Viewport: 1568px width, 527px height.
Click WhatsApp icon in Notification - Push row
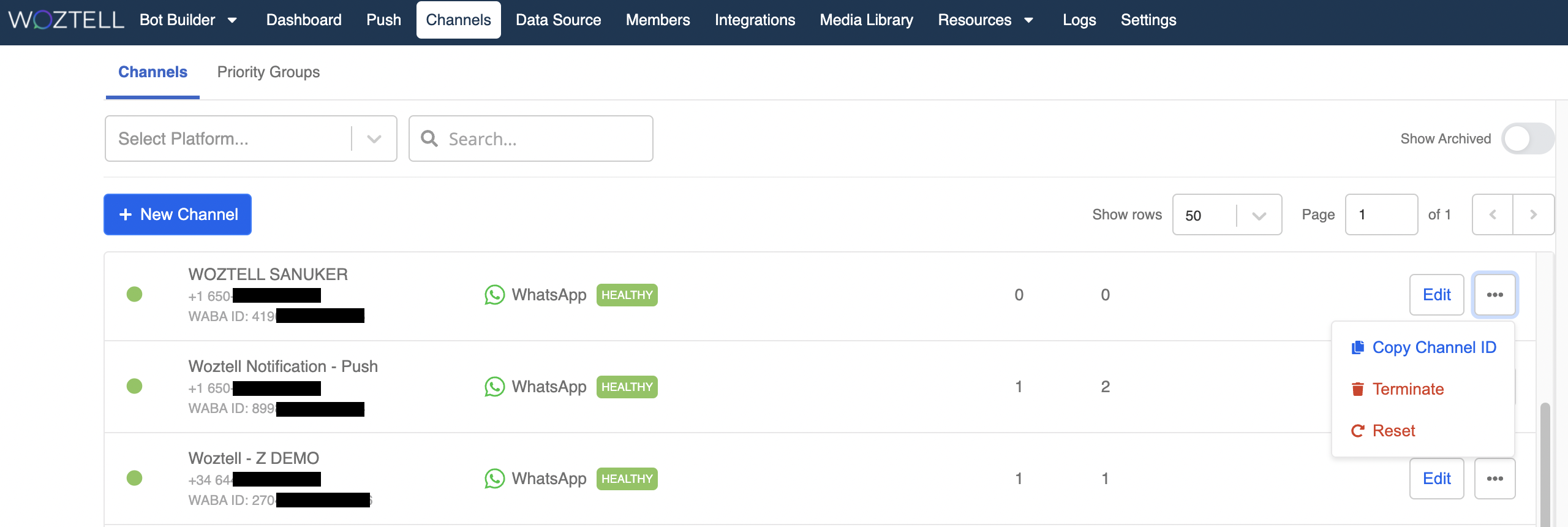click(495, 387)
